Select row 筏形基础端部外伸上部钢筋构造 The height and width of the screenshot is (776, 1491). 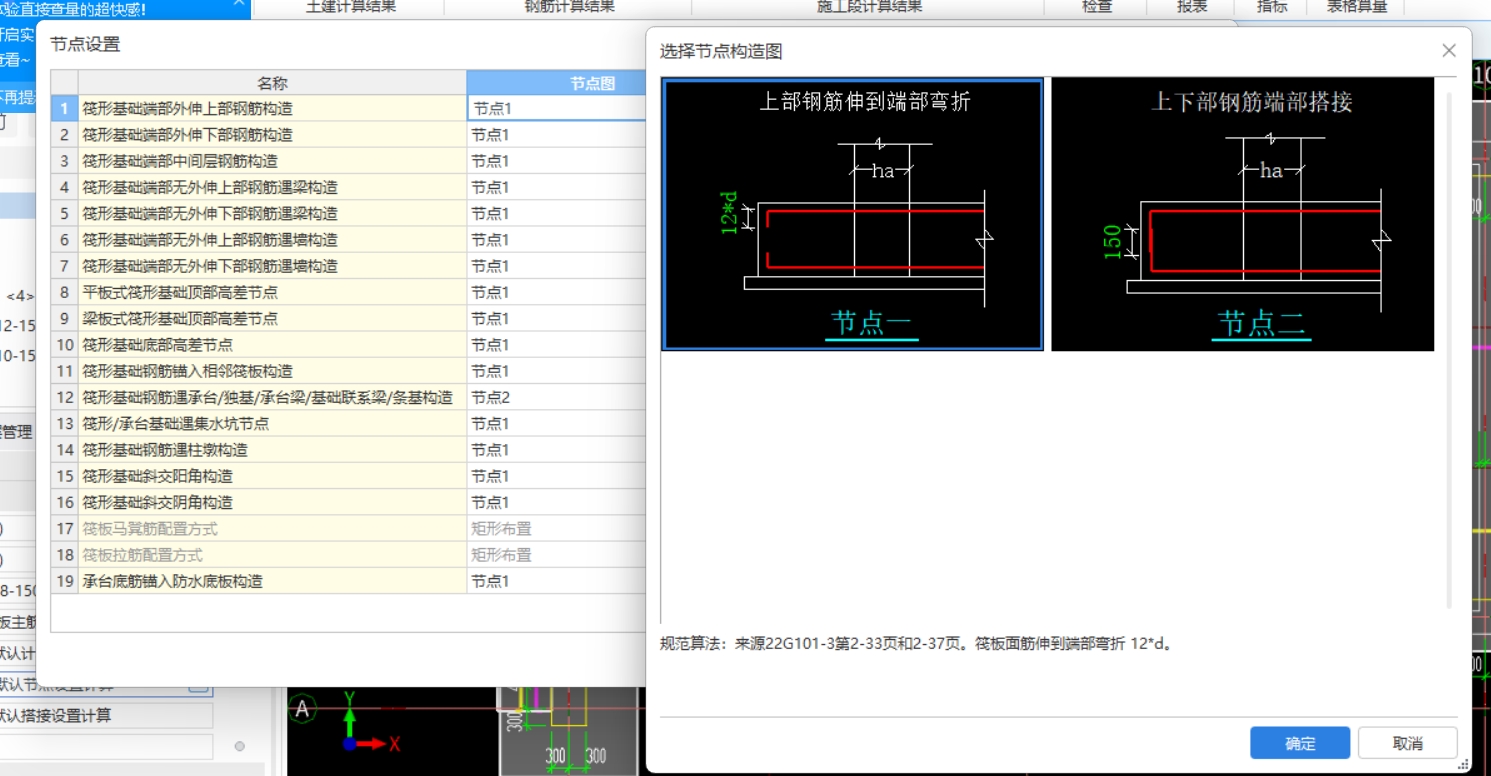(x=272, y=108)
